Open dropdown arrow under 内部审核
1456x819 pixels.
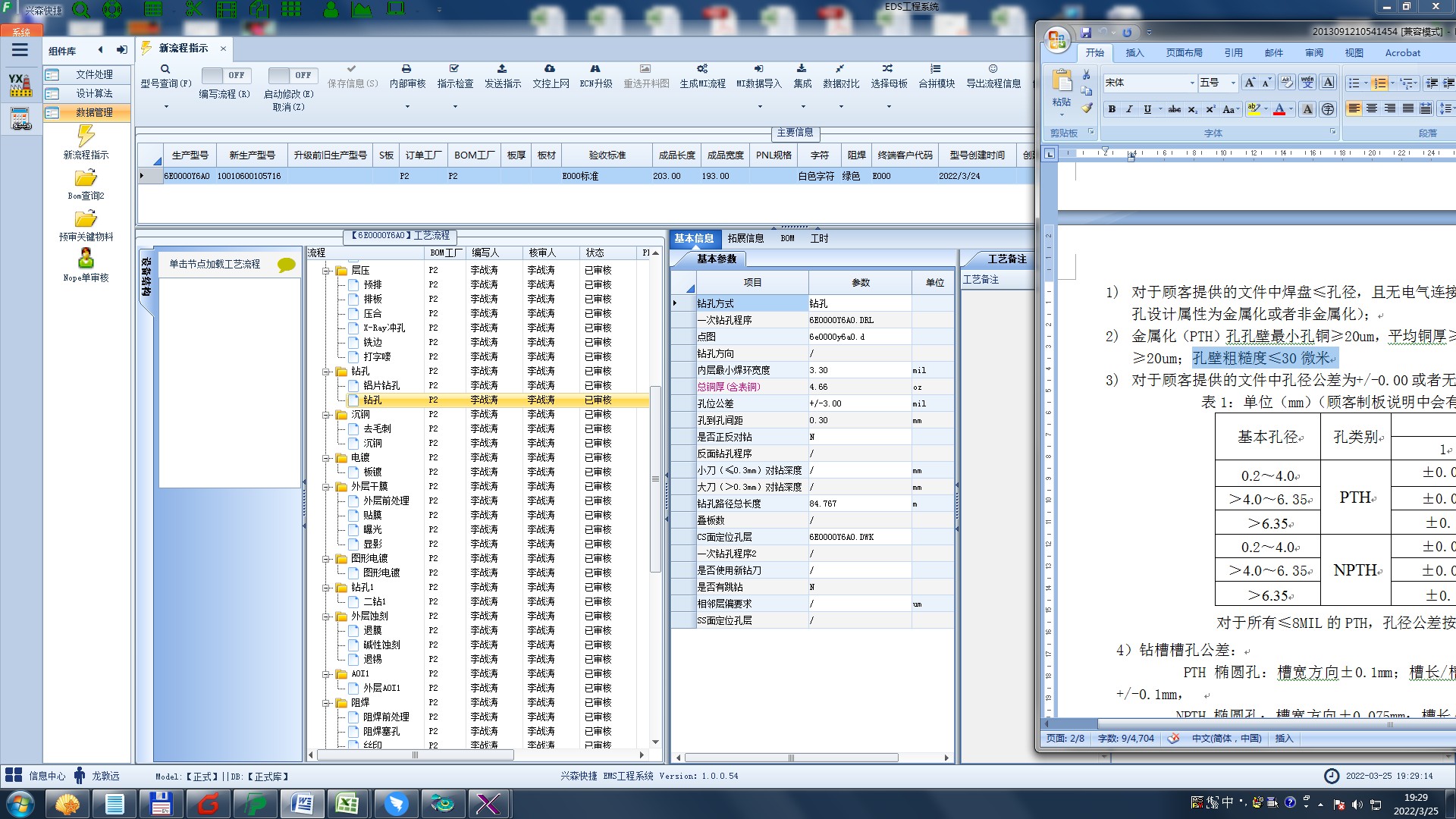[x=407, y=106]
